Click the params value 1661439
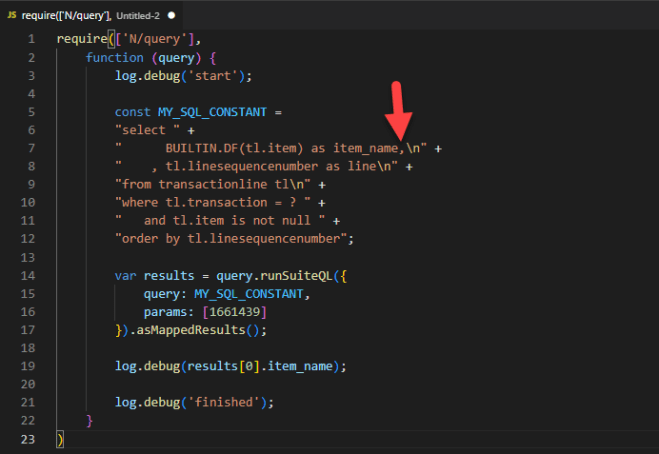The height and width of the screenshot is (454, 659). coord(234,311)
